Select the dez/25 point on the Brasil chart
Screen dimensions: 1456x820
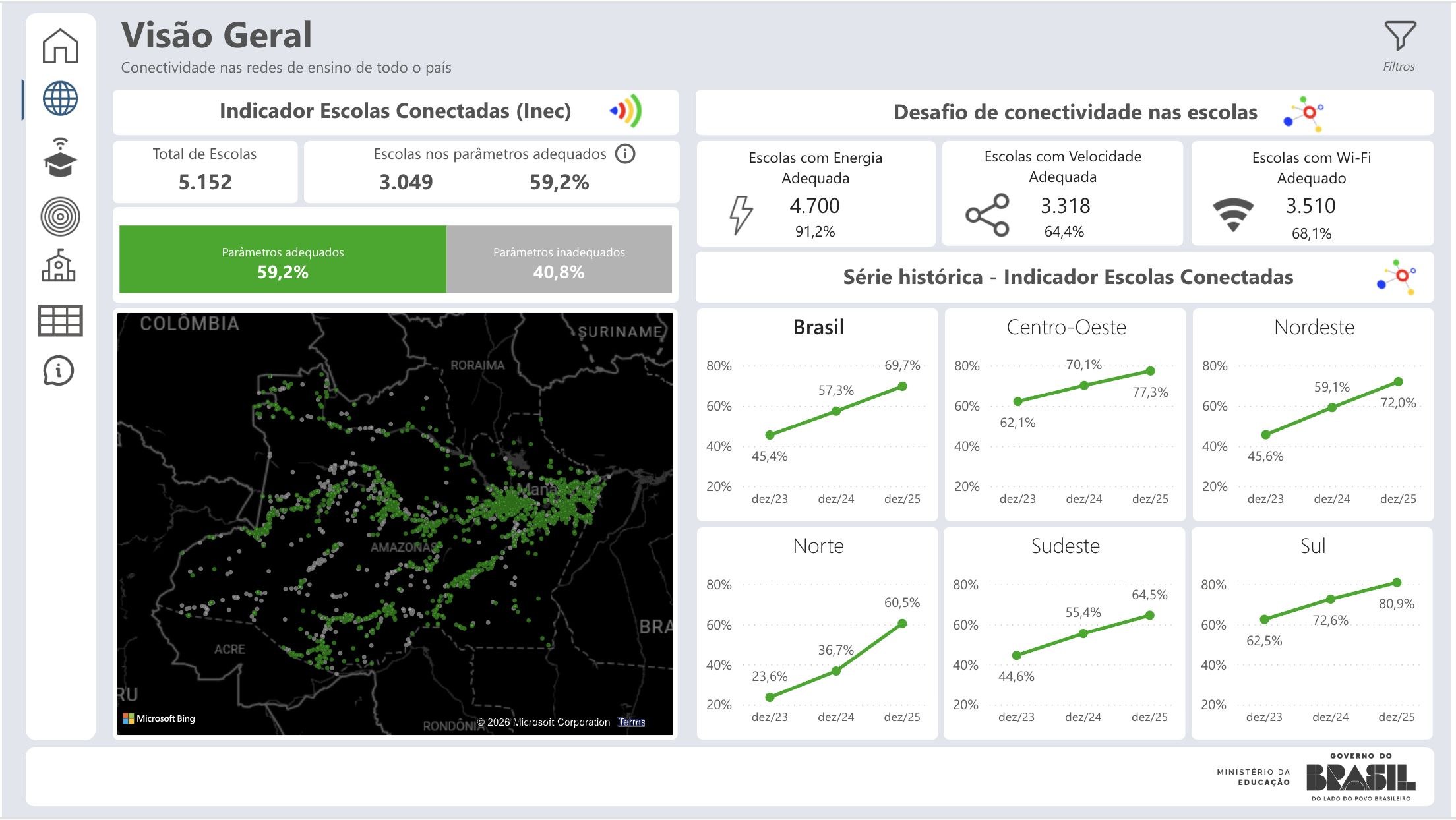tap(901, 386)
